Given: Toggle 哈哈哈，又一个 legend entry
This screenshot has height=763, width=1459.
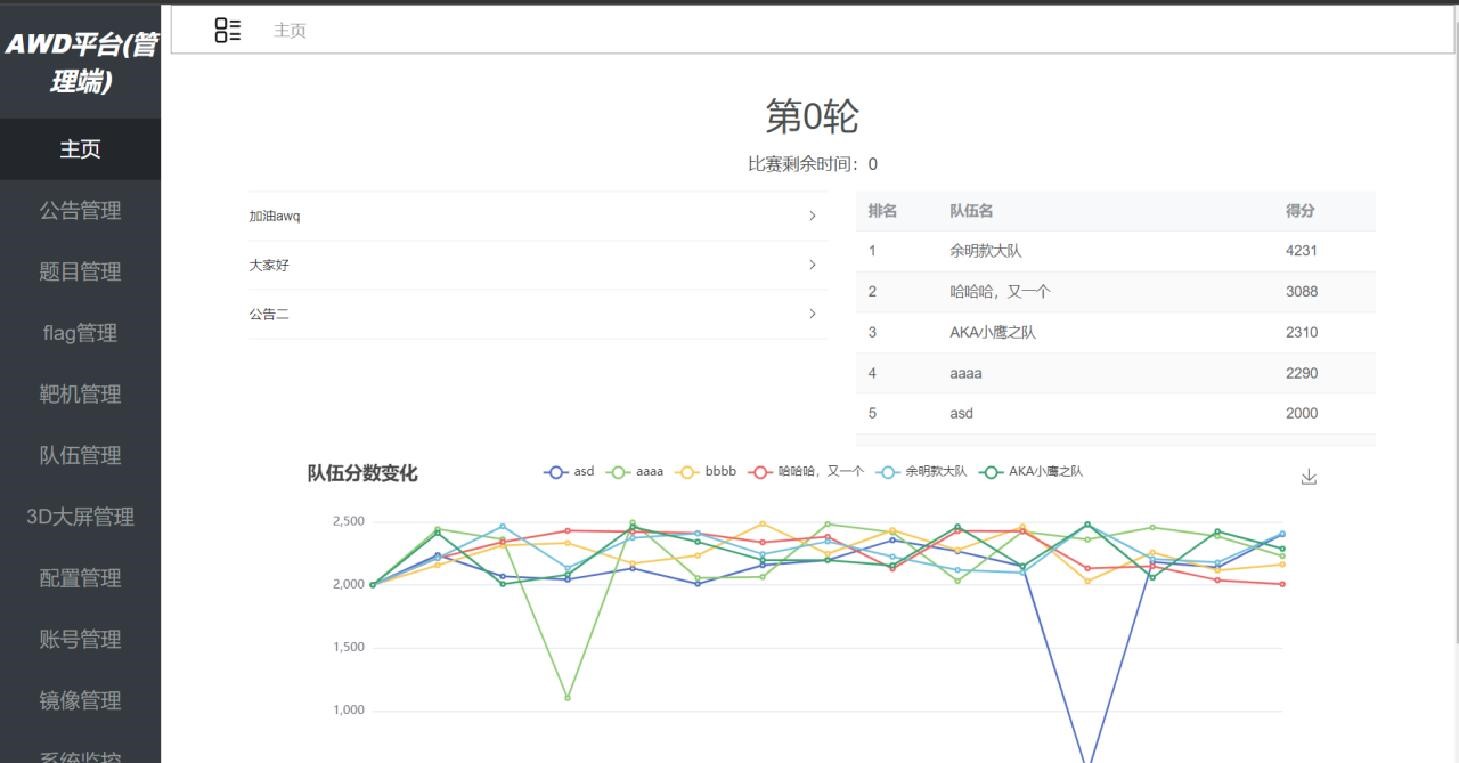Looking at the screenshot, I should [x=807, y=472].
